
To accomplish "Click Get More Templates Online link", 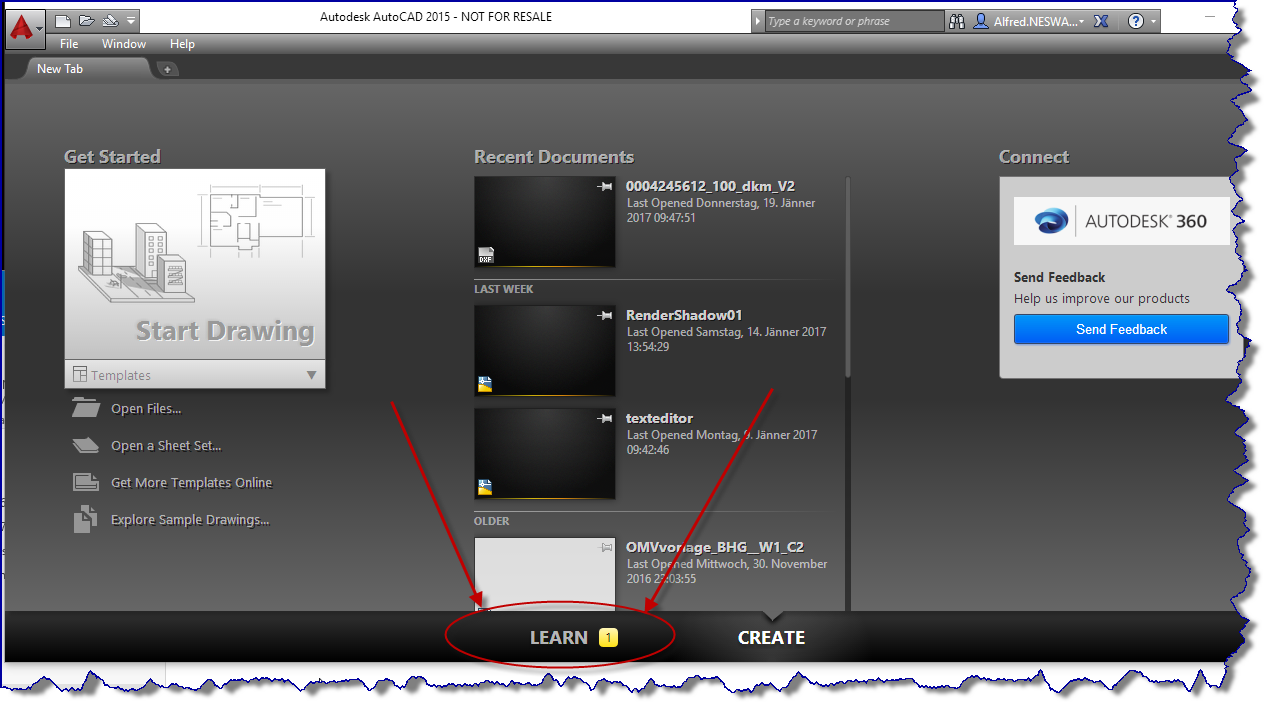I will click(191, 483).
